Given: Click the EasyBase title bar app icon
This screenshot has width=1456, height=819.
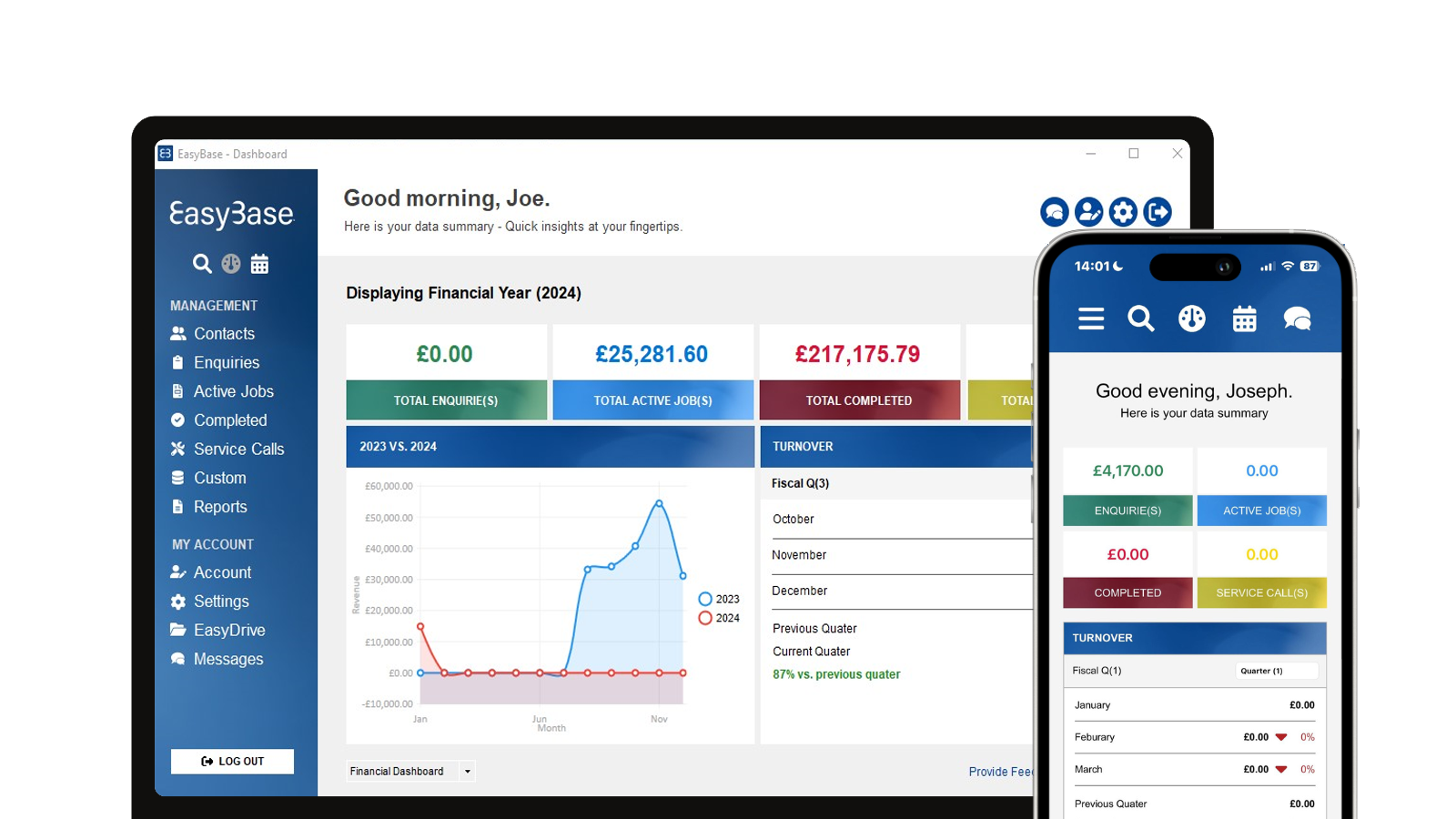Looking at the screenshot, I should pos(166,154).
